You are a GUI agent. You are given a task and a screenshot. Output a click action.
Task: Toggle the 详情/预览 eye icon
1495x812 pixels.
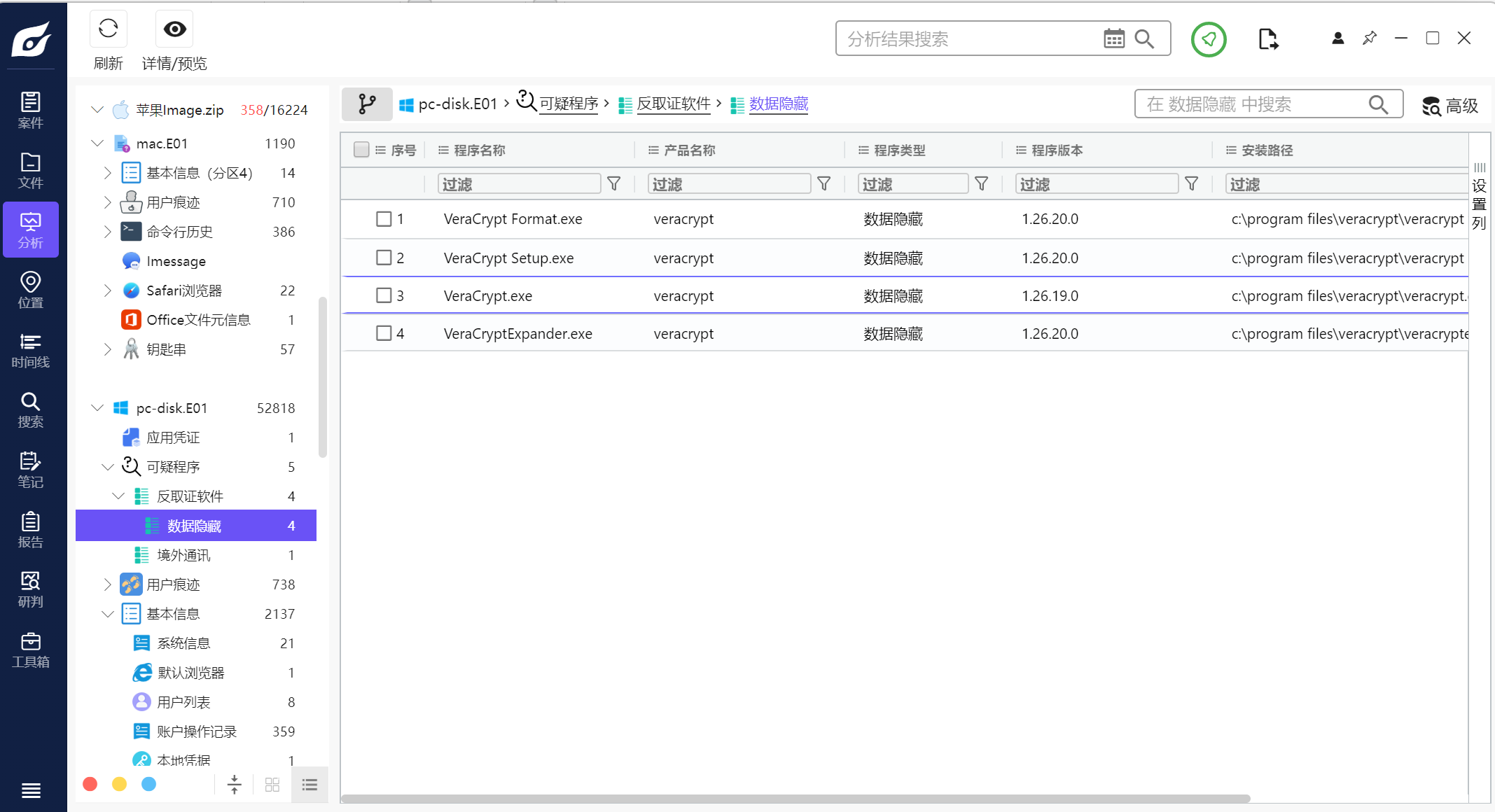pyautogui.click(x=174, y=29)
